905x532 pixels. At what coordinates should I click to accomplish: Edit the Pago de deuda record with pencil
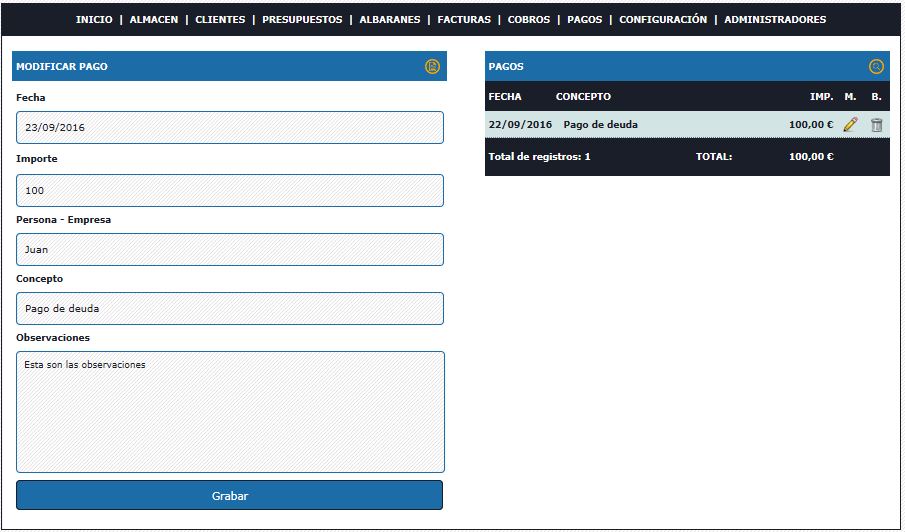tap(850, 125)
